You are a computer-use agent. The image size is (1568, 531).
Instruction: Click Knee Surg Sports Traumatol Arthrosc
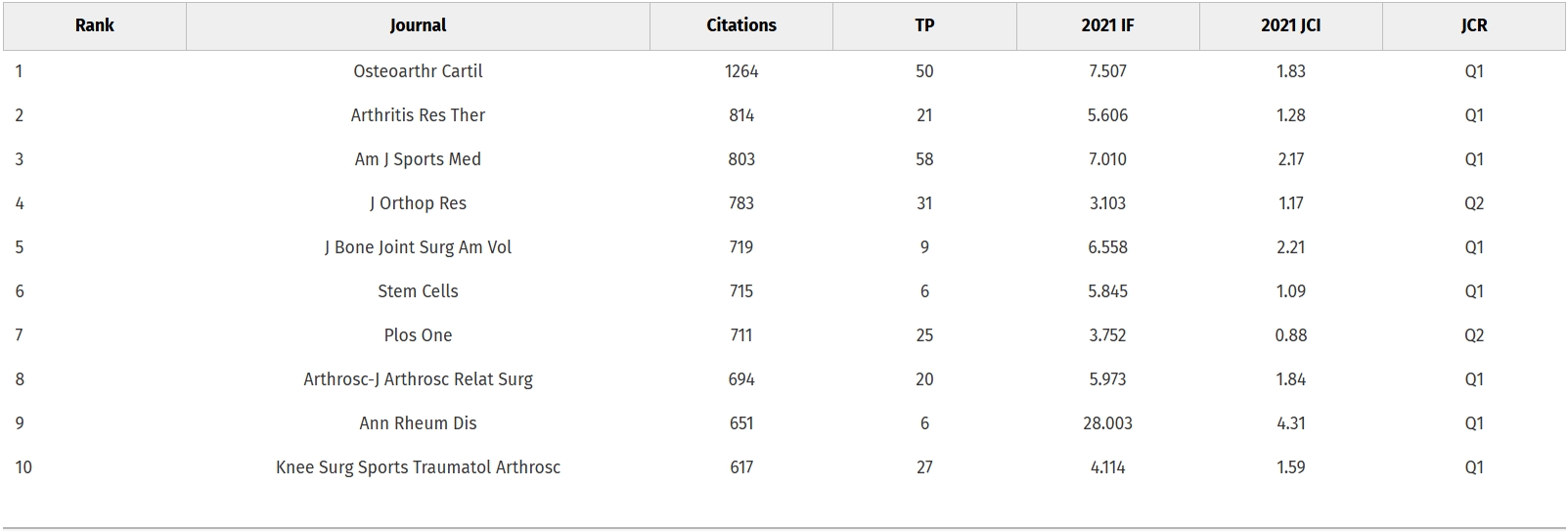[x=418, y=467]
